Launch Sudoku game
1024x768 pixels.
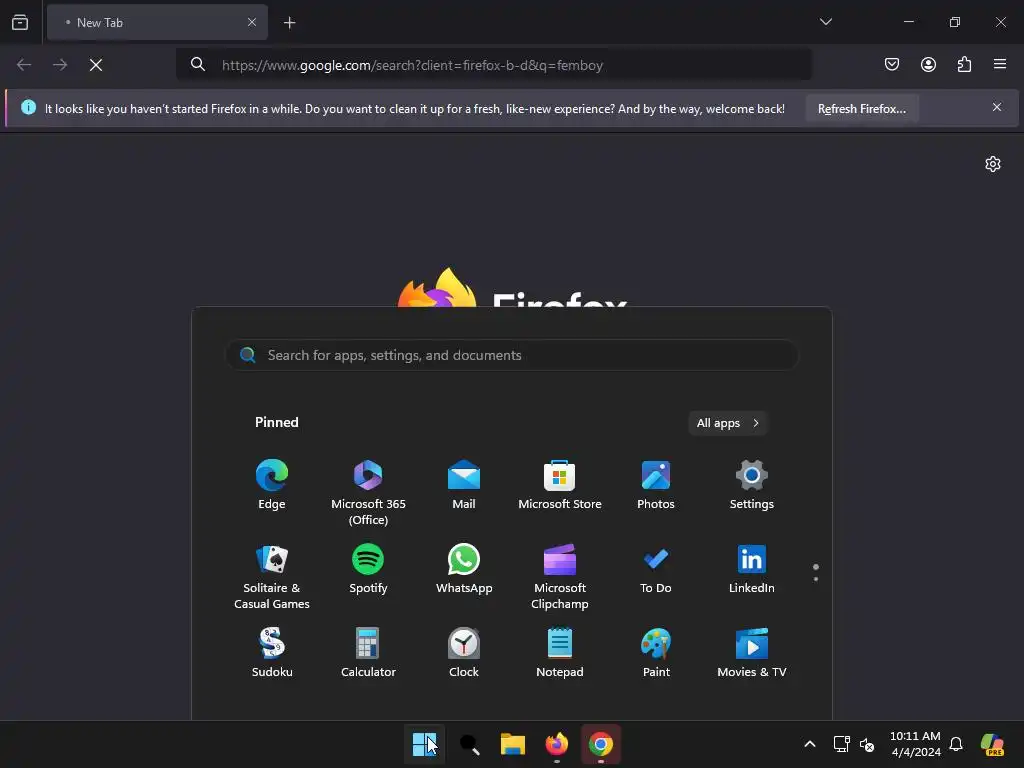point(272,652)
